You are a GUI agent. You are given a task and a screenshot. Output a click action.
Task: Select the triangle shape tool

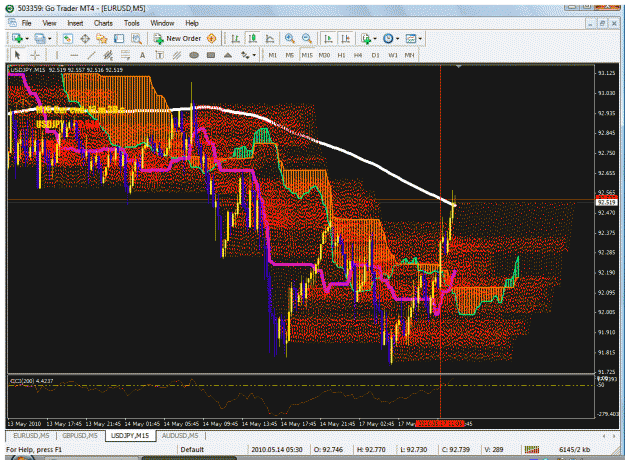228,55
